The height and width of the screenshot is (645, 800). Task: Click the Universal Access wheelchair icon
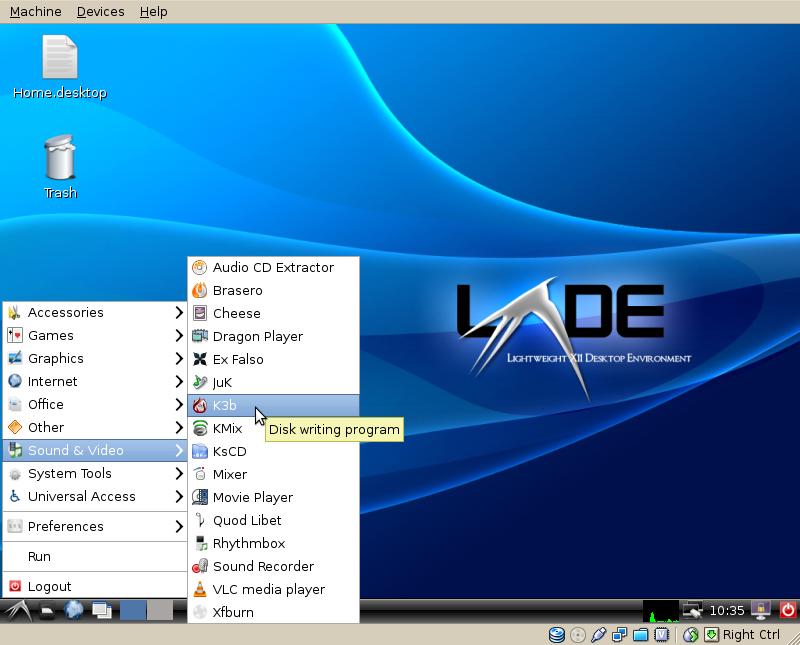coord(15,496)
